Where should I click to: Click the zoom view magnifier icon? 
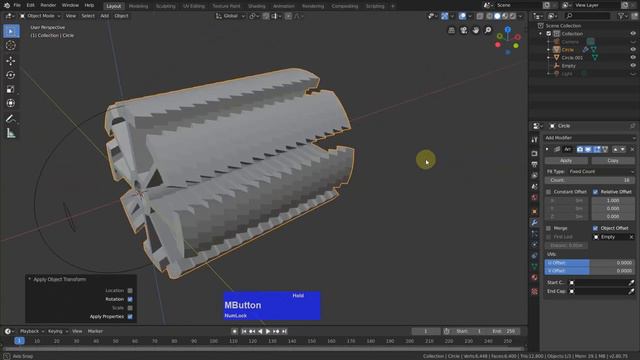(488, 31)
